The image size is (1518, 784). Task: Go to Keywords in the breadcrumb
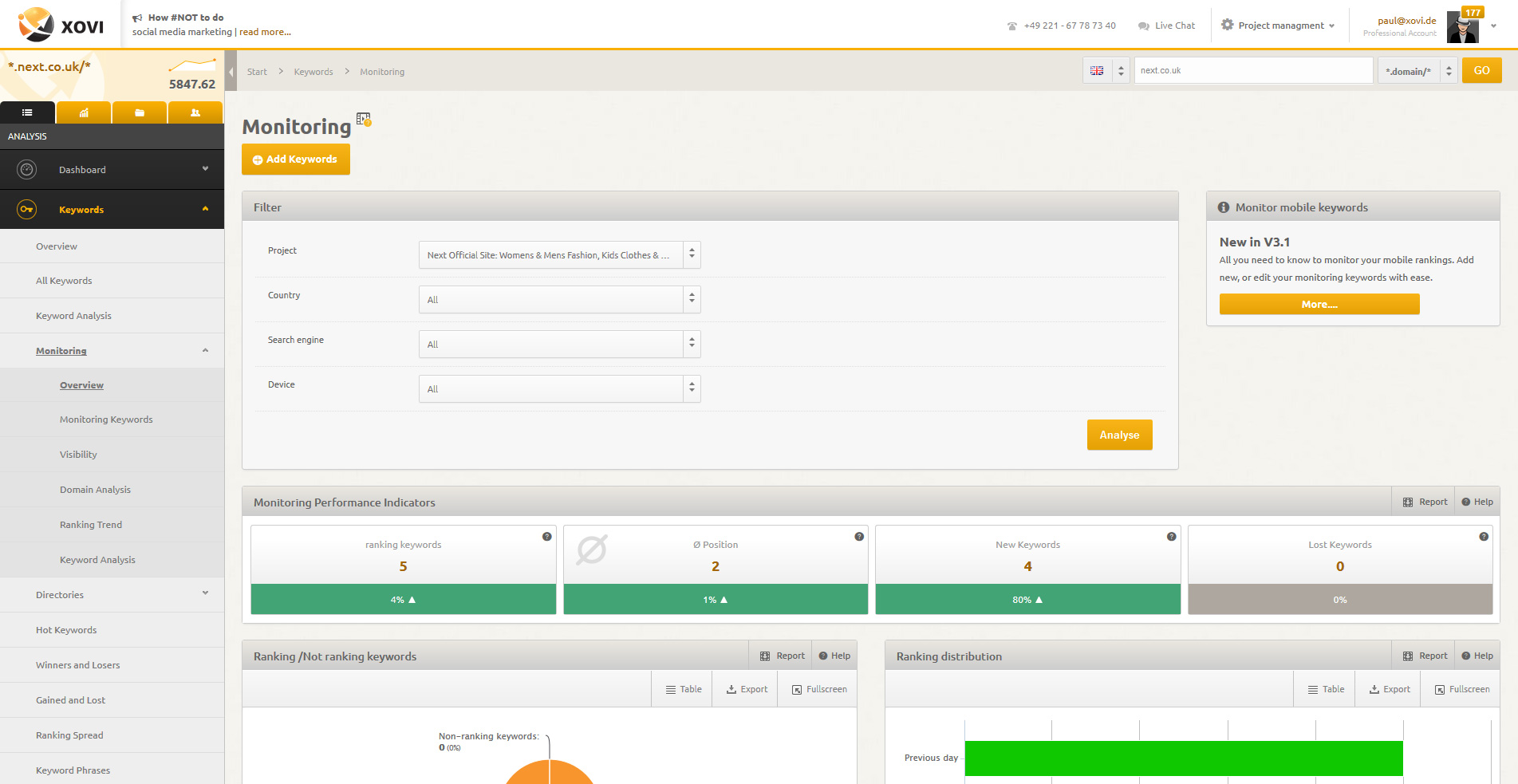(x=313, y=72)
